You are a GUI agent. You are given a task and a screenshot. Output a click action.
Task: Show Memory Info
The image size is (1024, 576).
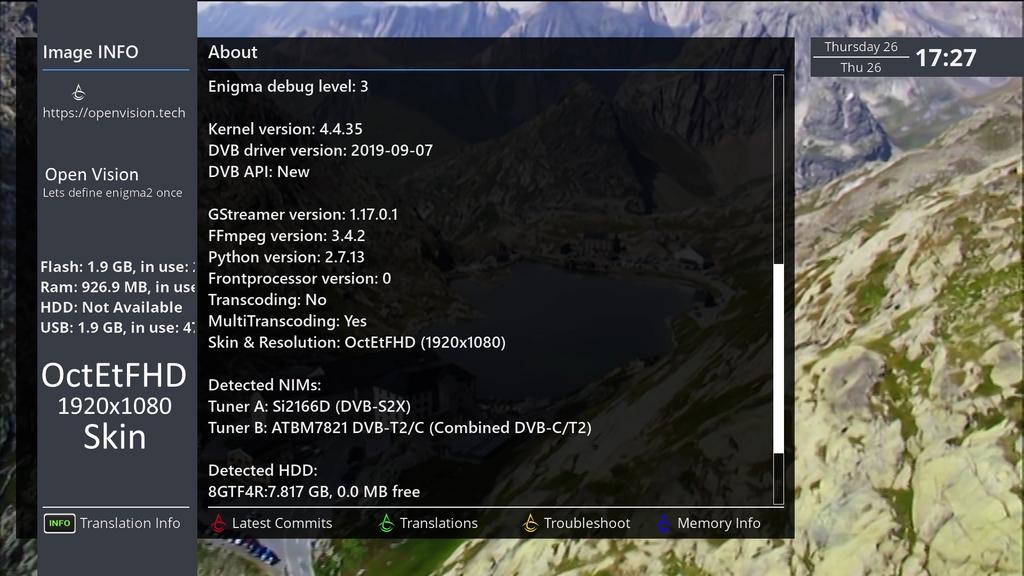pos(718,523)
